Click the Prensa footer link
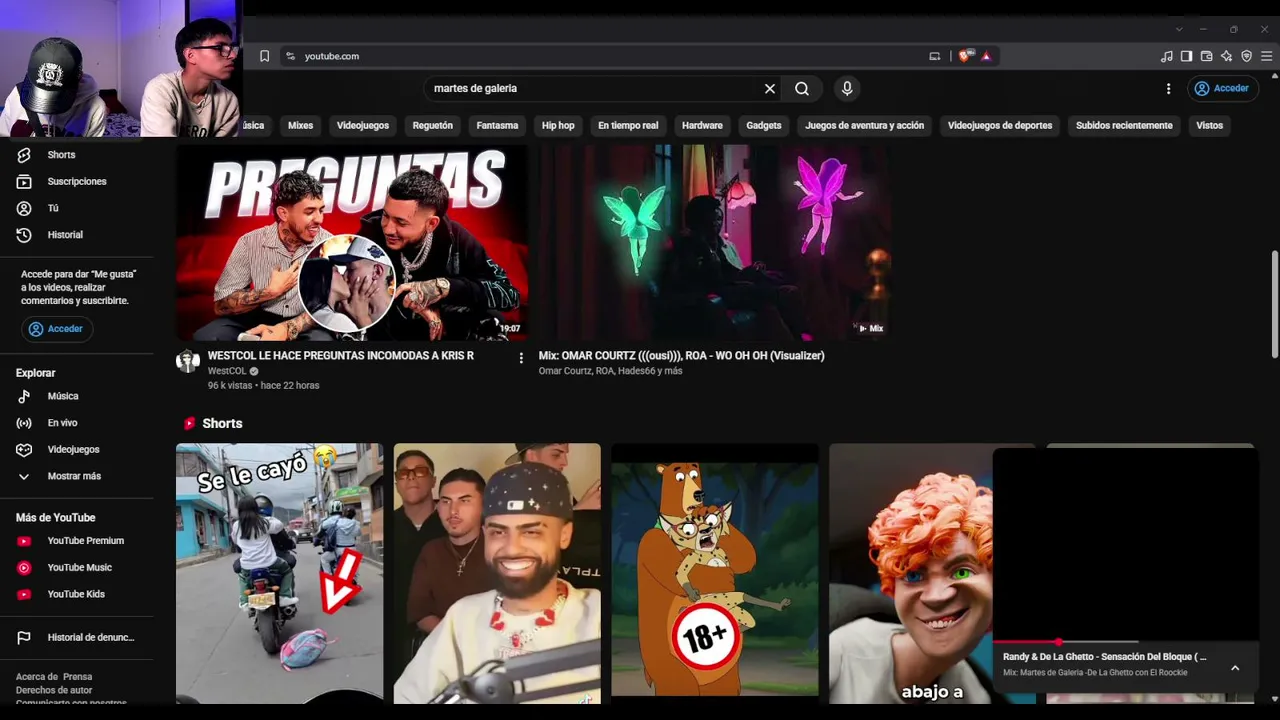The width and height of the screenshot is (1280, 720). pos(77,677)
